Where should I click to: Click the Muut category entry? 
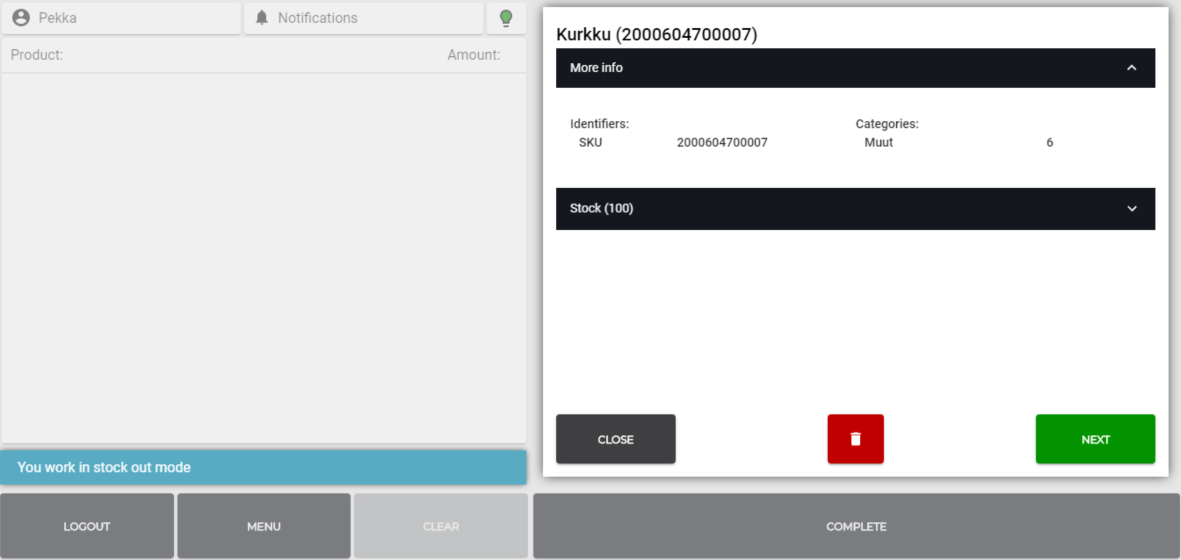tap(878, 143)
